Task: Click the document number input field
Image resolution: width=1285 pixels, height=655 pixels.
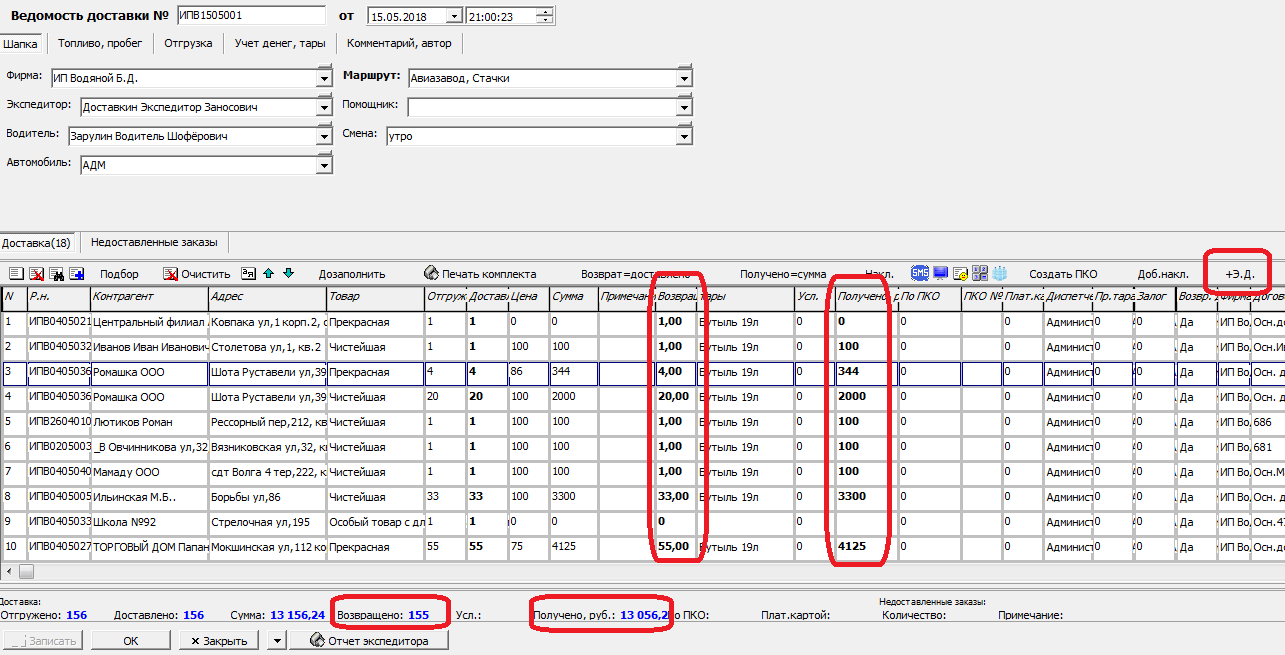Action: 250,16
